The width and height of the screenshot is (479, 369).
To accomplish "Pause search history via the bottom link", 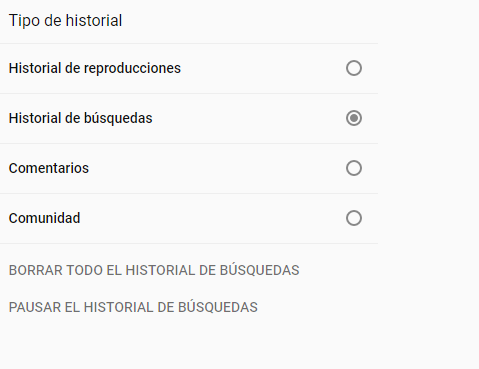I will point(133,307).
